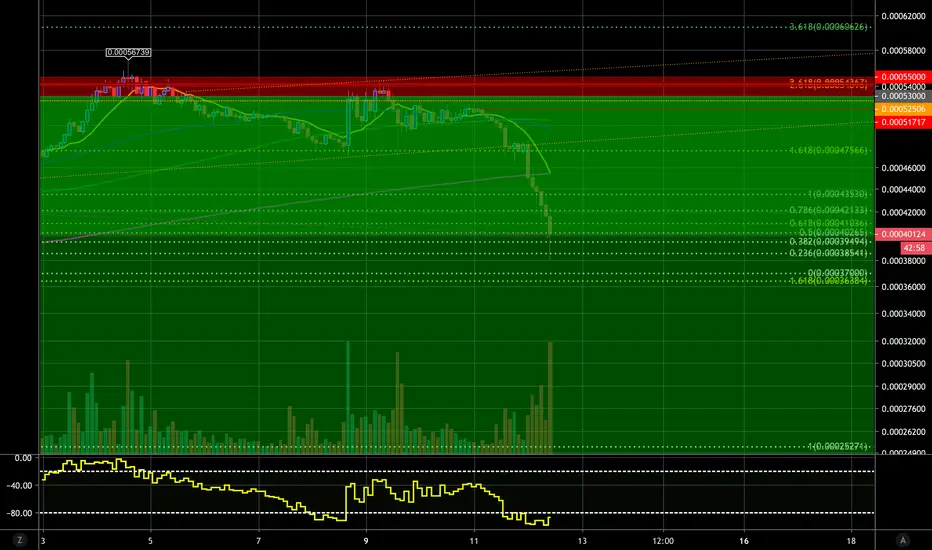Screen dimensions: 932x550
Task: Click date label 7 on time axis
Action: 259,540
